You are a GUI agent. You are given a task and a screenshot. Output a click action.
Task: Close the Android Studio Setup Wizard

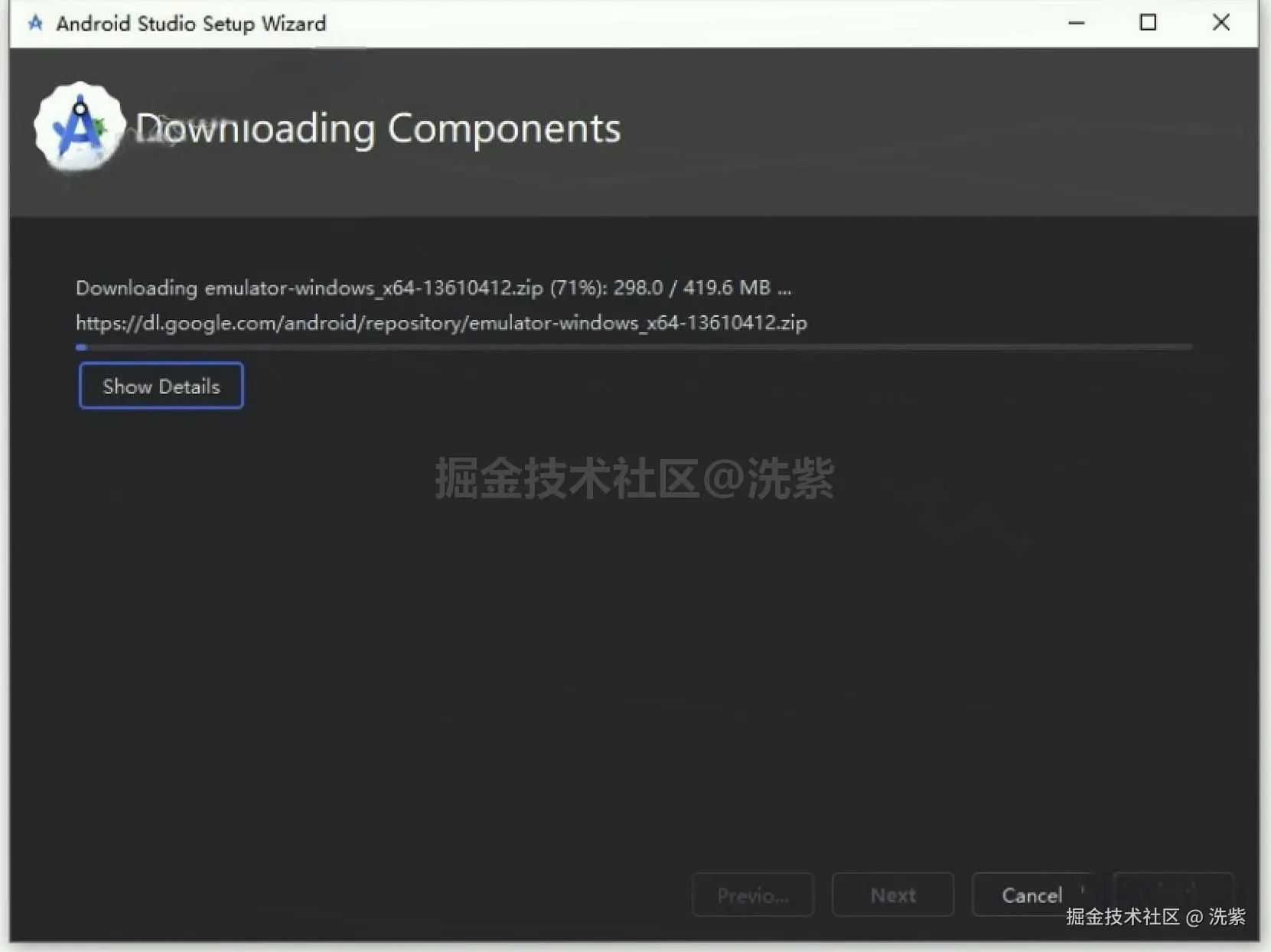[x=1220, y=23]
